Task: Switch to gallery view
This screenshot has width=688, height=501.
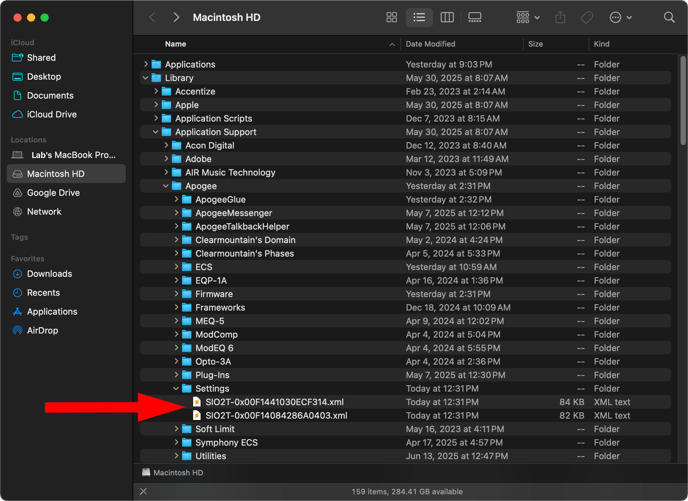Action: coord(474,17)
